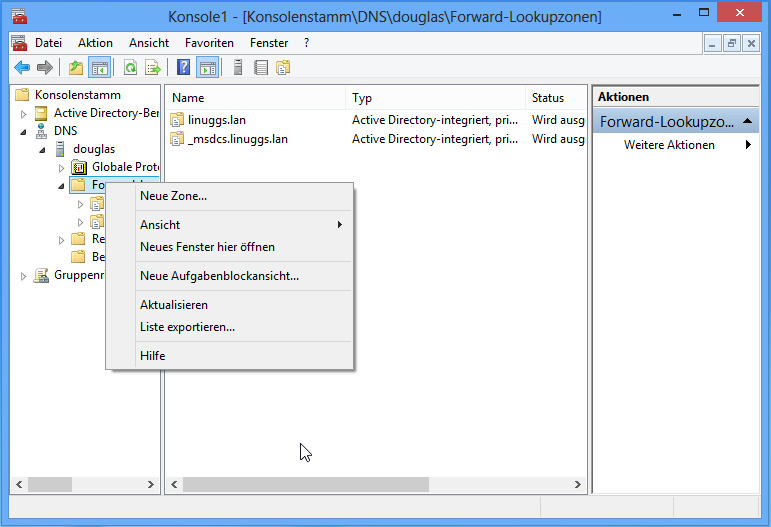Screen dimensions: 771x527
Task: Click the linuggs.lan zone icon
Action: tap(177, 120)
